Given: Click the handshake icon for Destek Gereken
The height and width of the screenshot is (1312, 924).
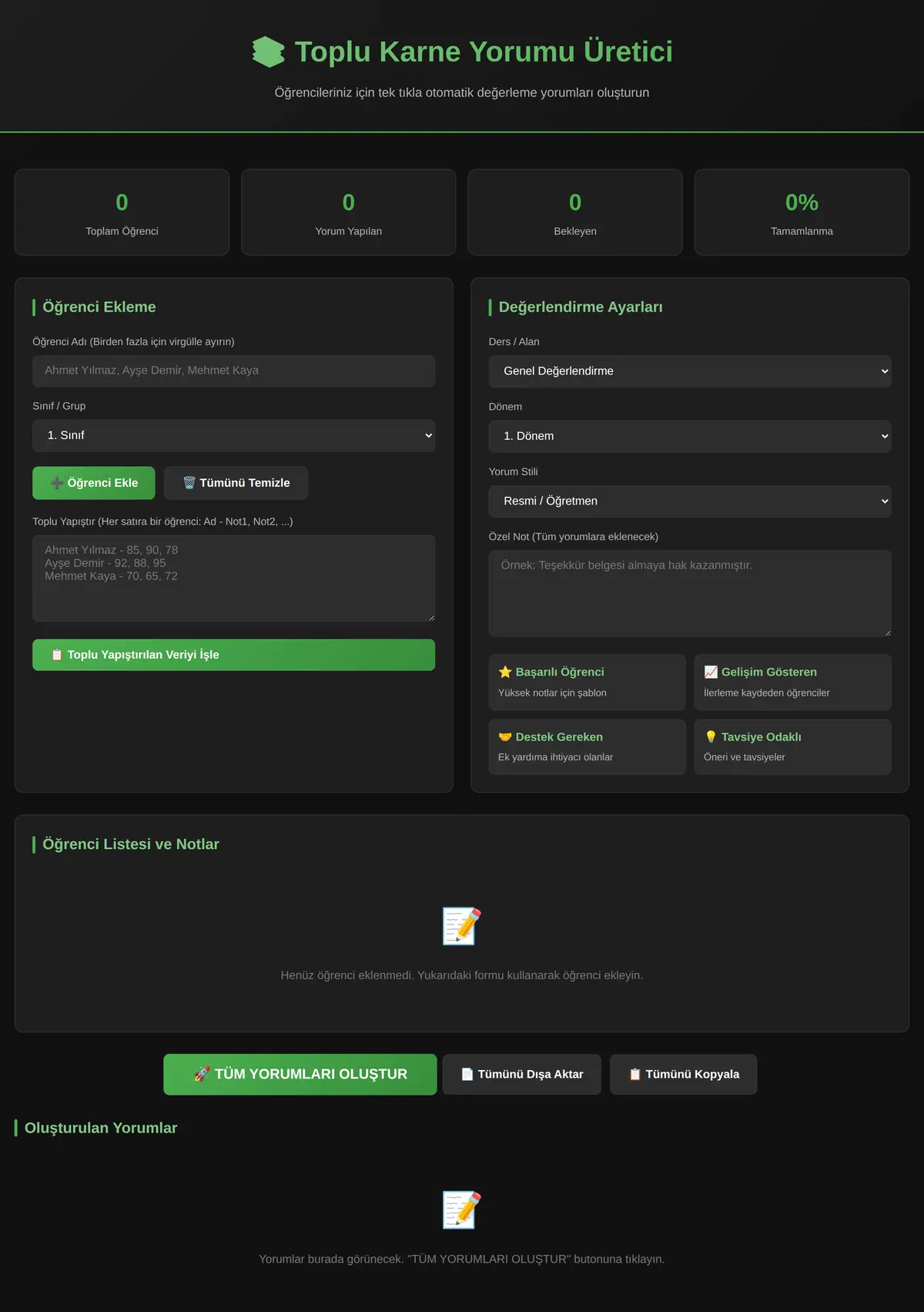Looking at the screenshot, I should coord(505,737).
